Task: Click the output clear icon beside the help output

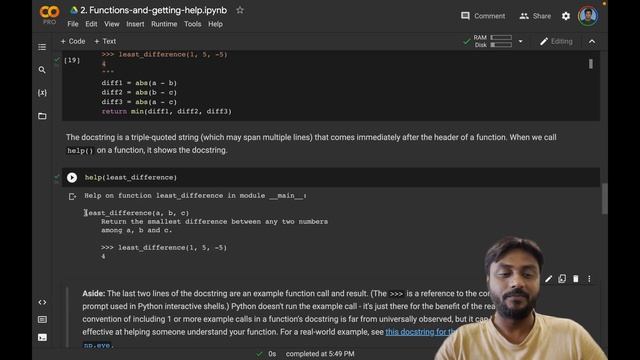Action: (72, 196)
